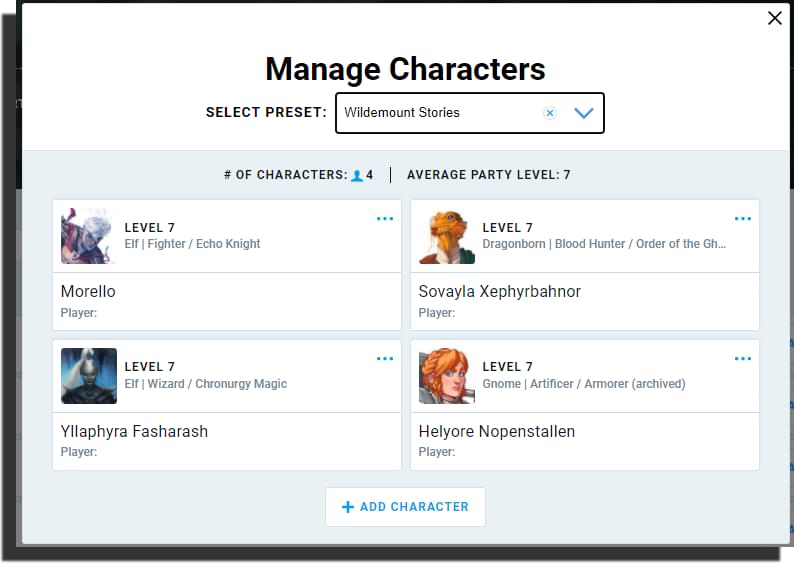Click the Player field under Helyore Nopenstallen
The width and height of the screenshot is (794, 563).
(x=437, y=452)
